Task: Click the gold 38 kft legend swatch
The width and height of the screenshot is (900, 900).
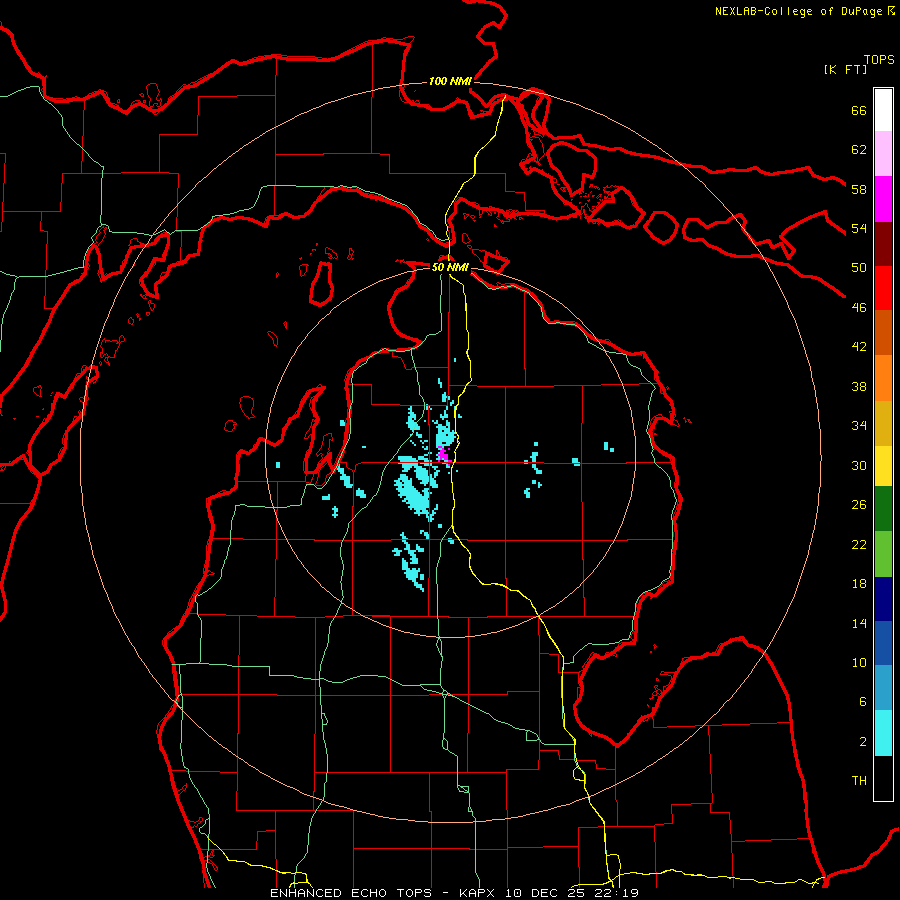Action: click(883, 423)
